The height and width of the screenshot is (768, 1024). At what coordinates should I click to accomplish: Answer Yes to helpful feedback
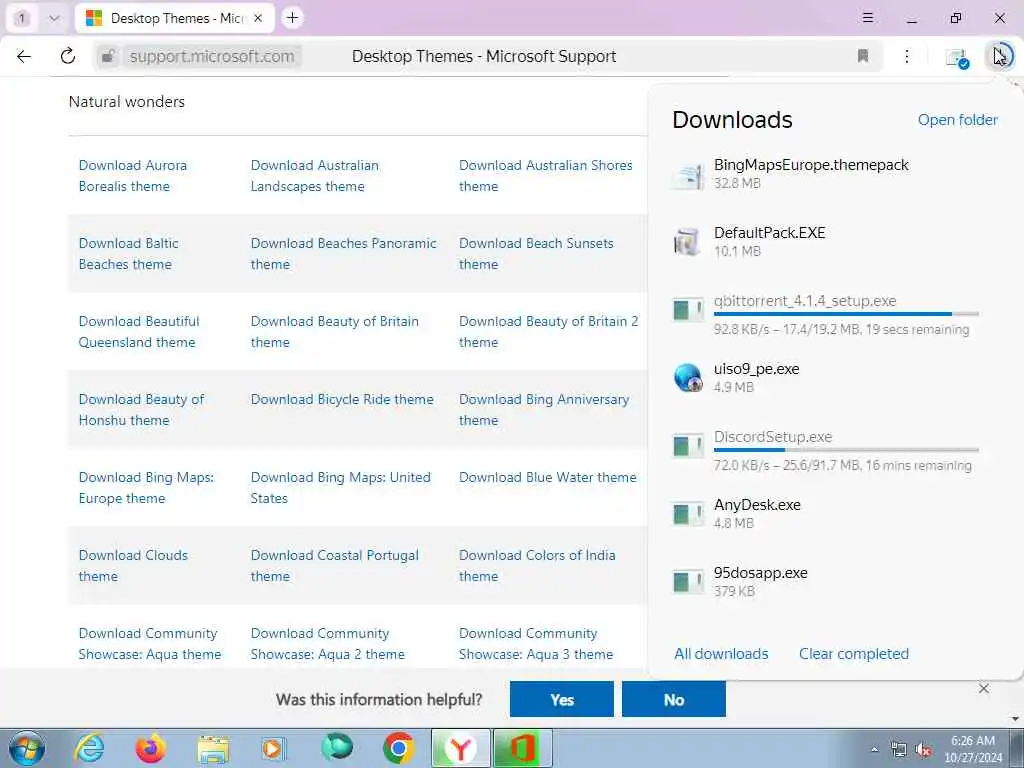(562, 699)
